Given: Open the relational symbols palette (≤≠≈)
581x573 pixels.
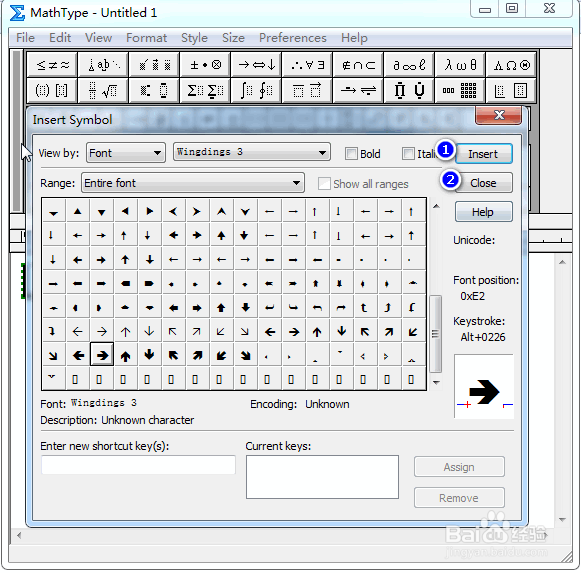Looking at the screenshot, I should pyautogui.click(x=52, y=65).
